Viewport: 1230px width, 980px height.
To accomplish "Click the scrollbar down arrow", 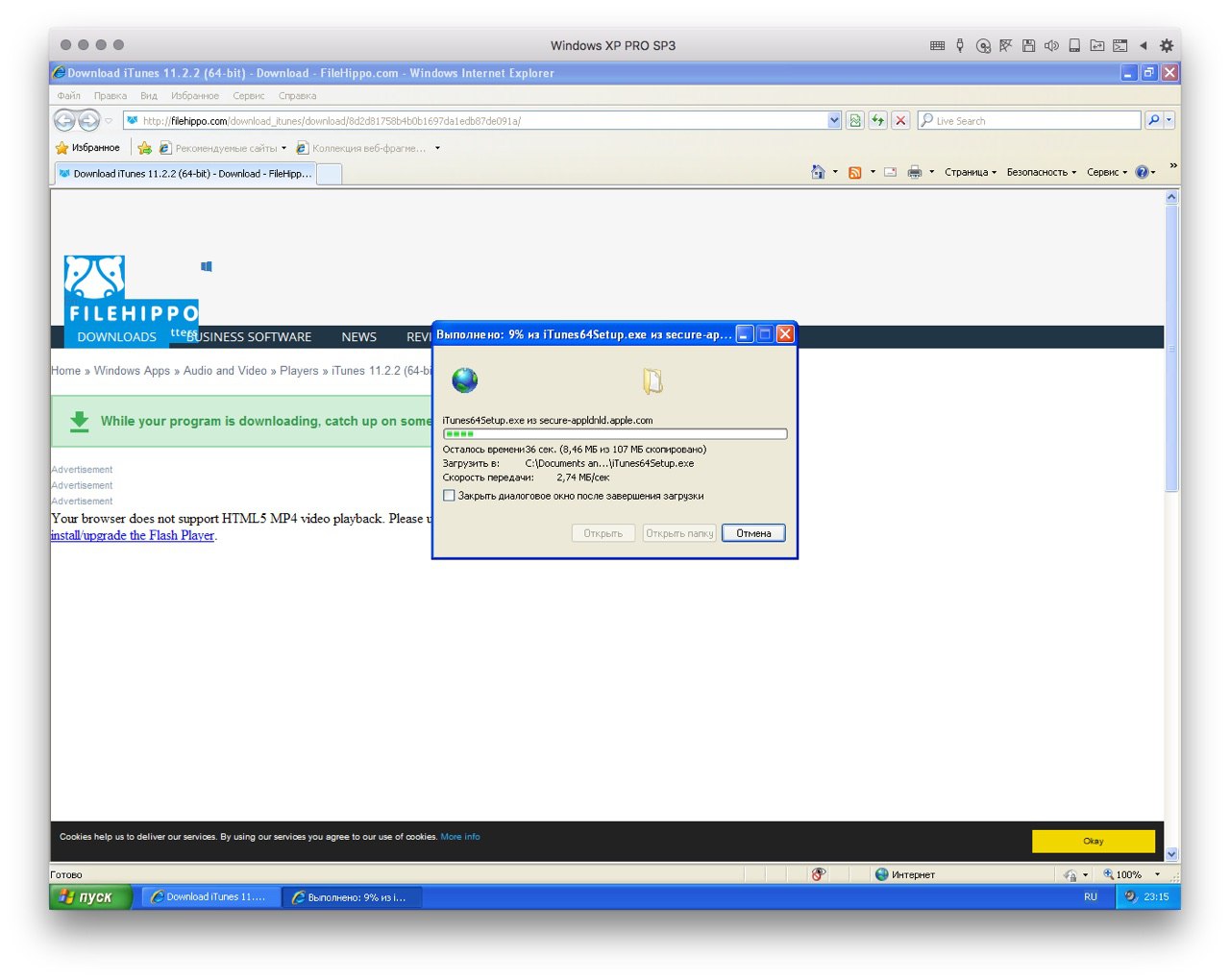I will (x=1171, y=854).
